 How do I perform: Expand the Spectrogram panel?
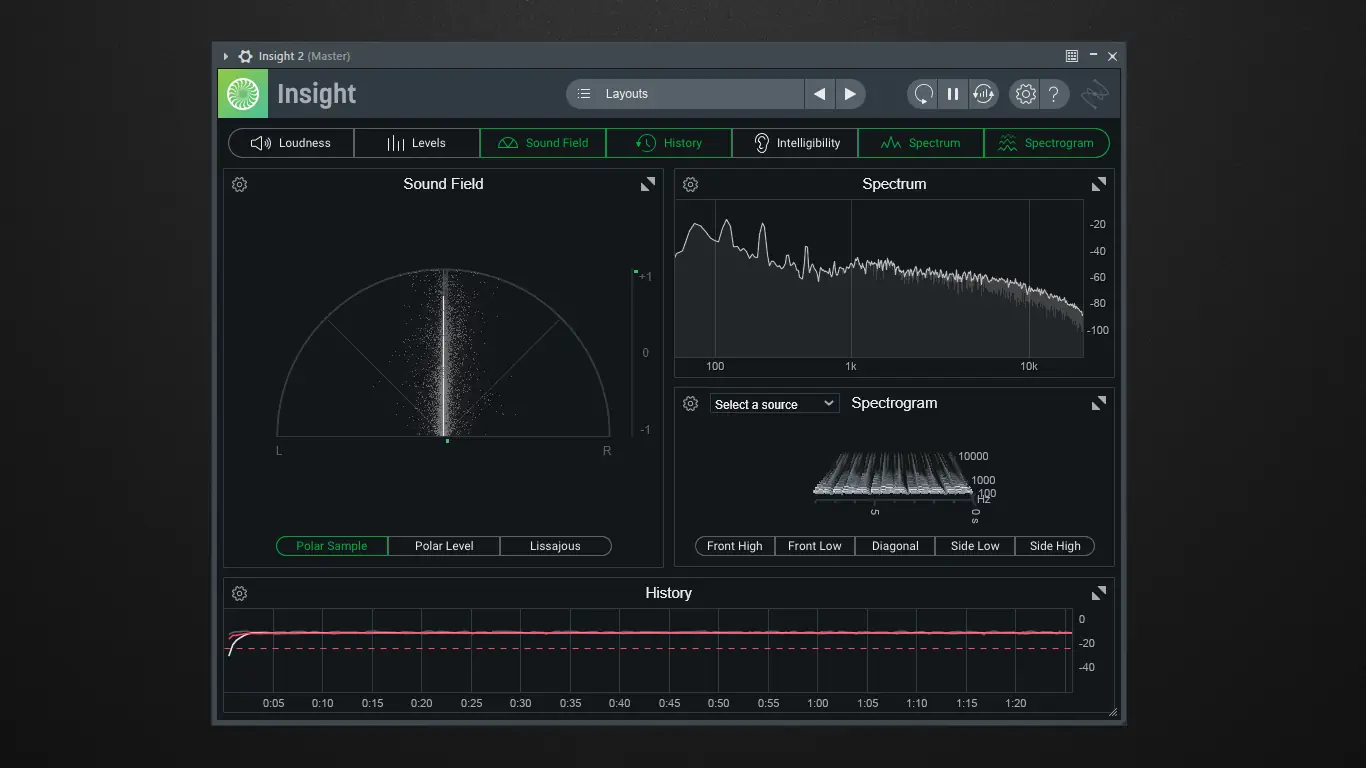(x=1099, y=403)
